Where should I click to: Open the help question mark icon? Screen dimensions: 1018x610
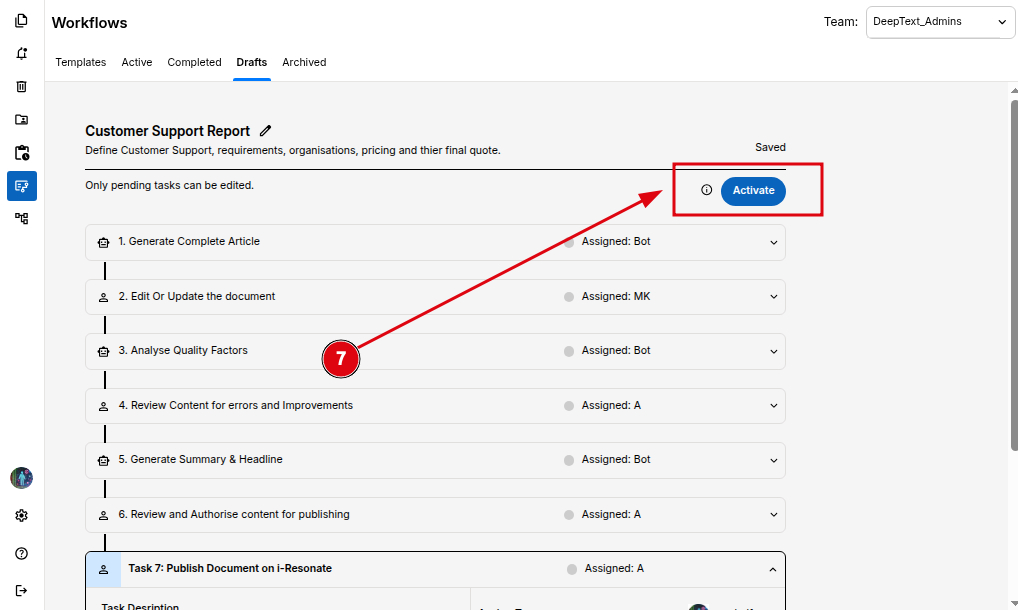(x=22, y=553)
